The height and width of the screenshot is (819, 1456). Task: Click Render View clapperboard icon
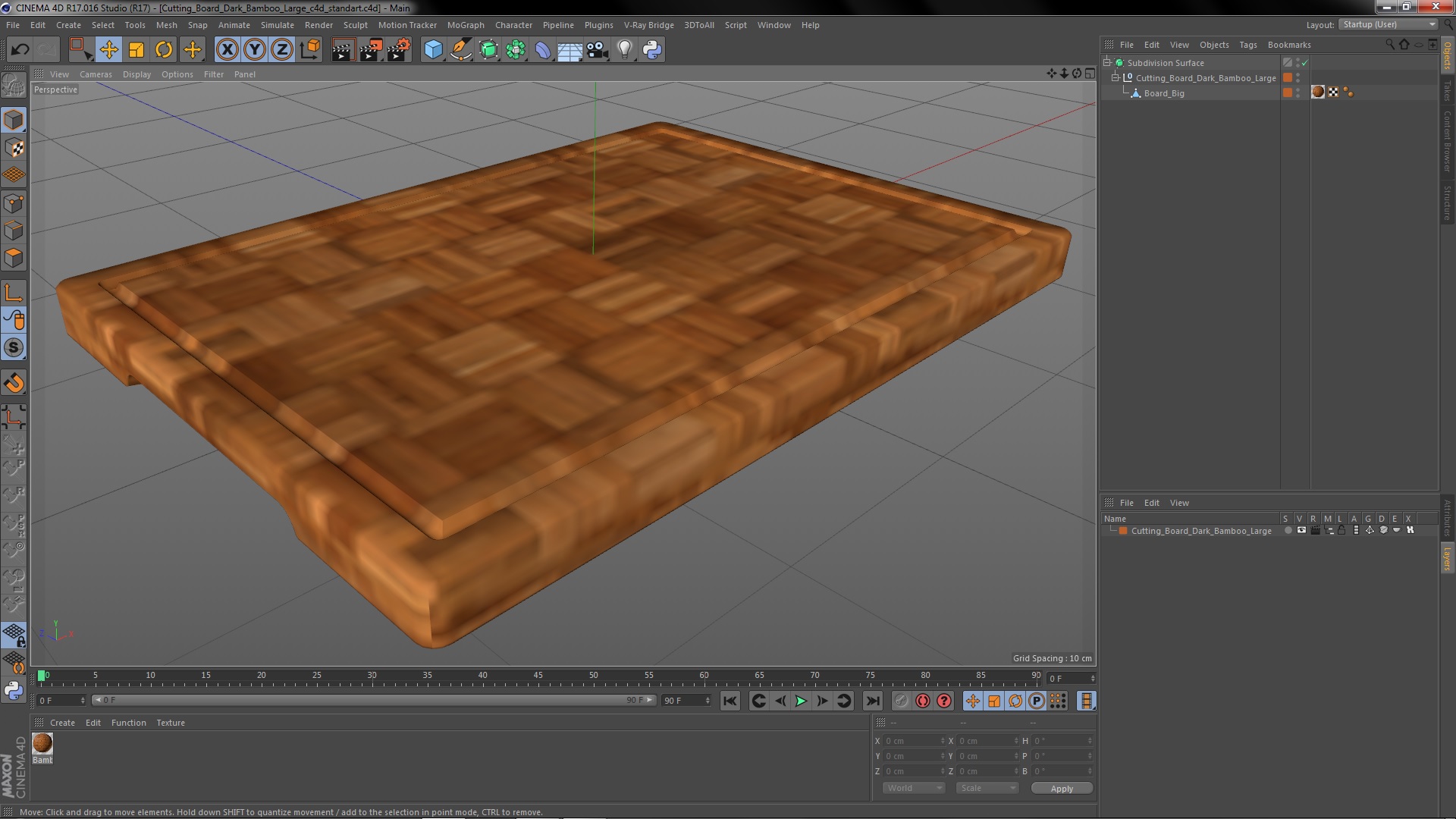point(343,50)
